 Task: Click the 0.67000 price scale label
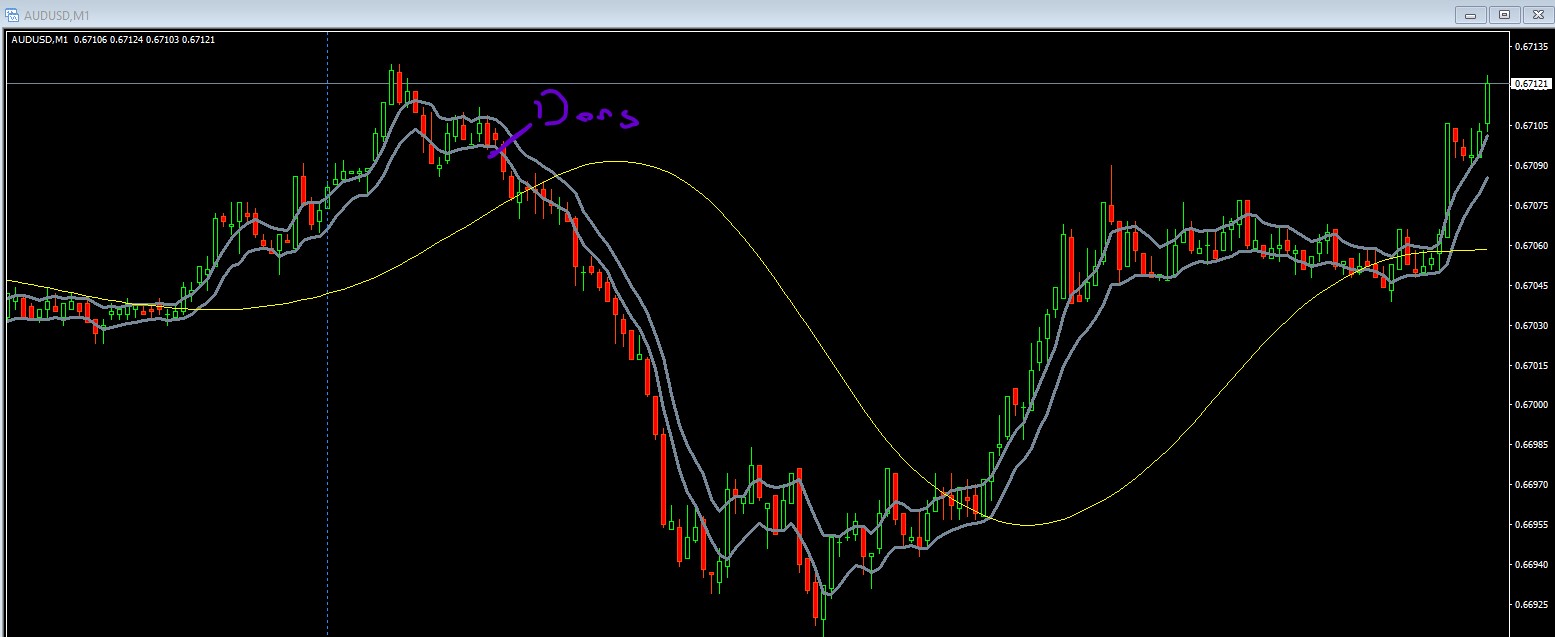pyautogui.click(x=1530, y=404)
